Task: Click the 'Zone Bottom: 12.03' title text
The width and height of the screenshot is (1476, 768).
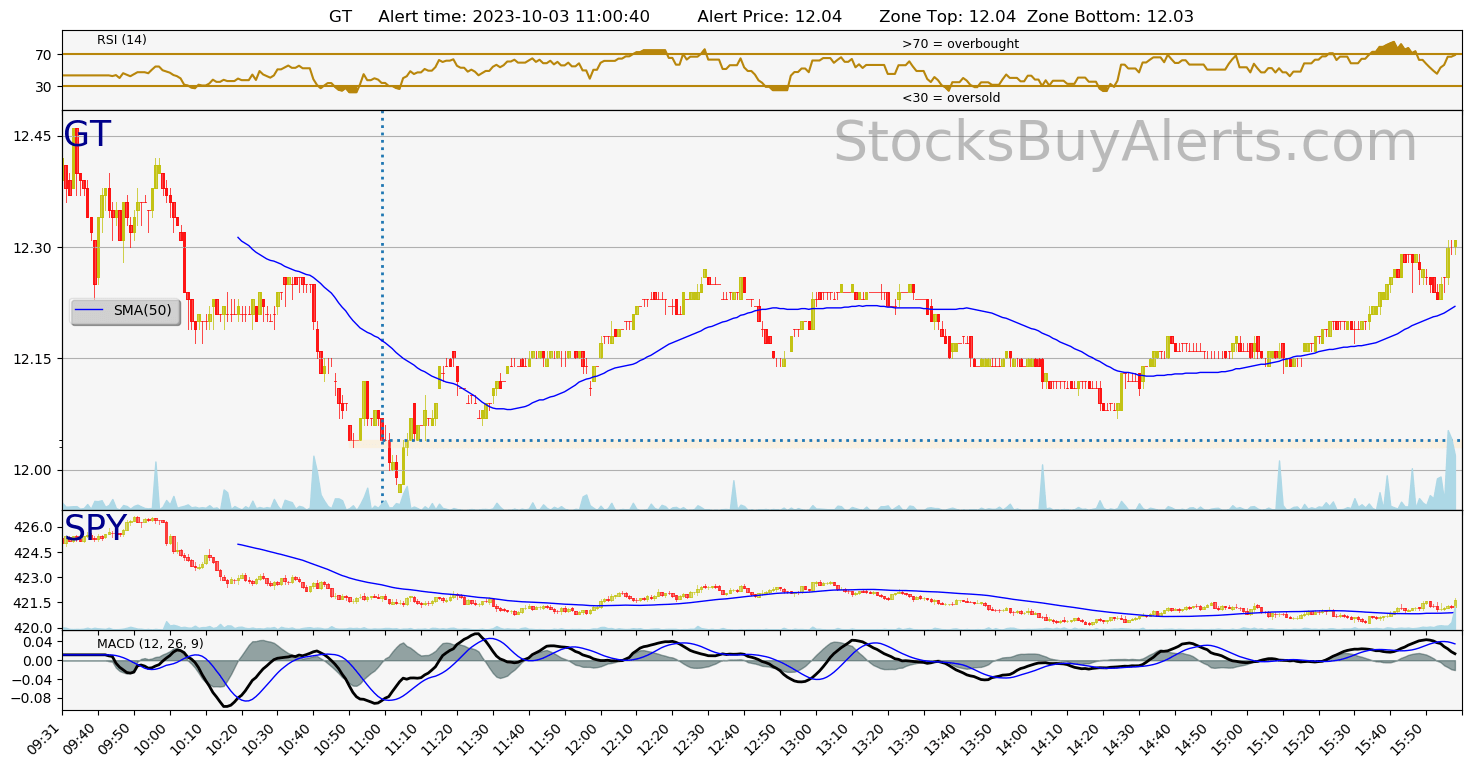Action: point(1110,16)
